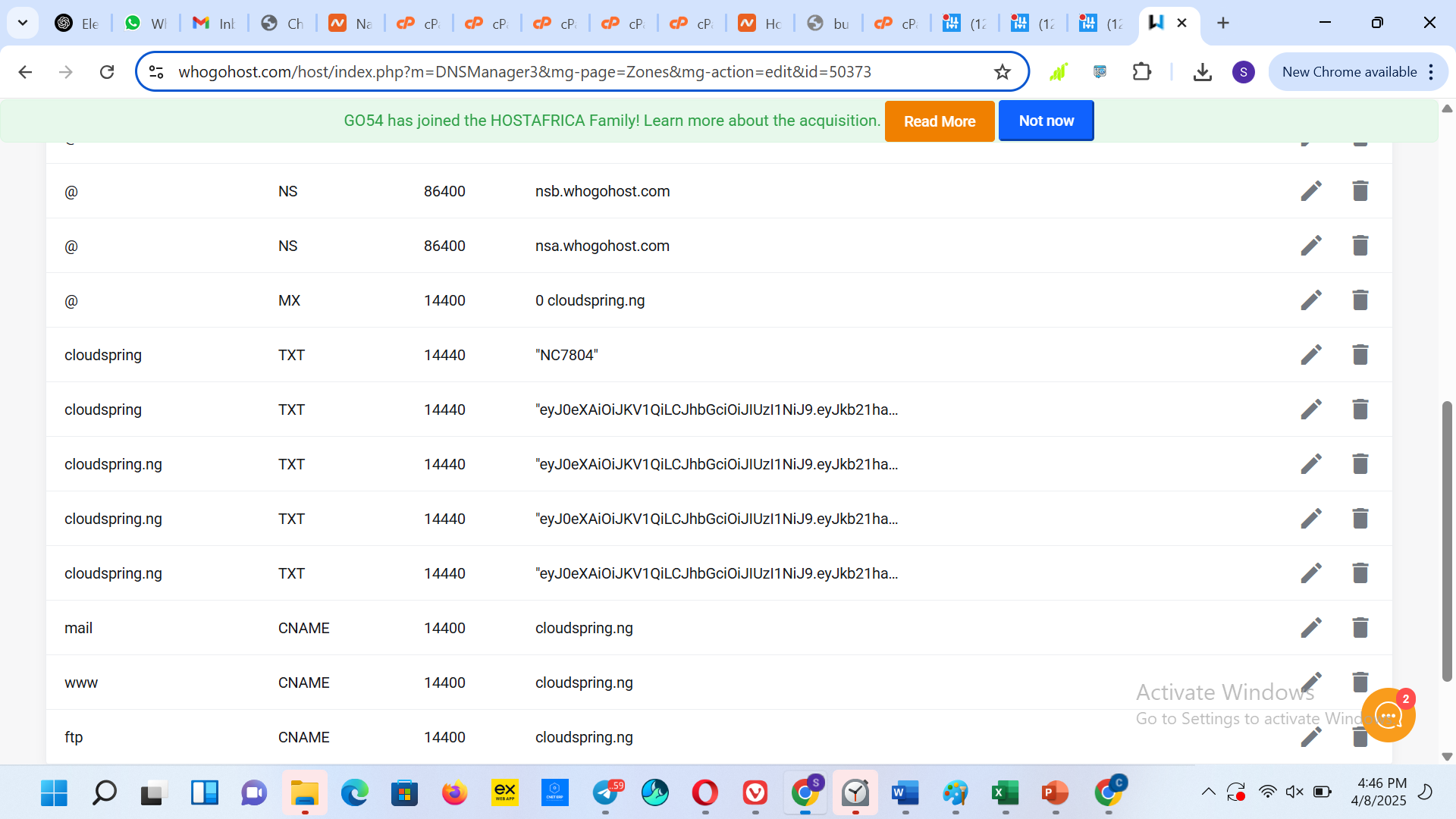Select the nsb.whogohost.com value text
Image resolution: width=1456 pixels, height=819 pixels.
pos(602,191)
